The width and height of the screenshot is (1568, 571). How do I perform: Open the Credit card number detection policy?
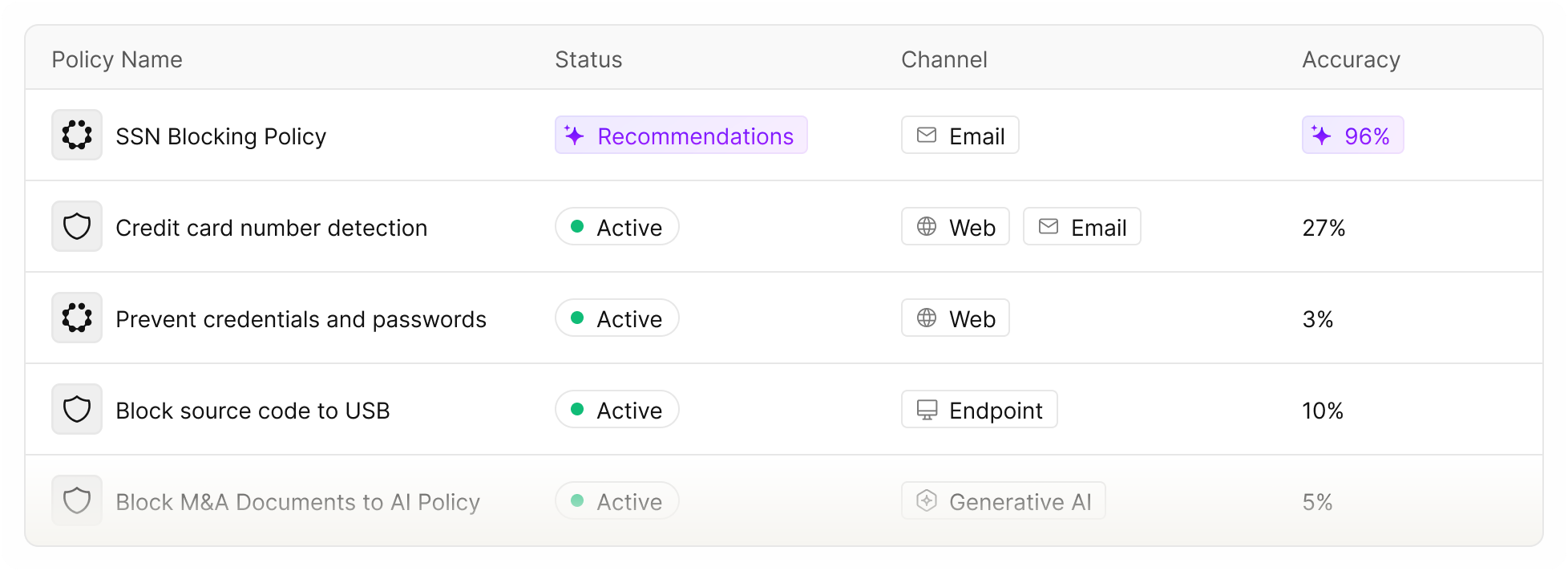(271, 228)
